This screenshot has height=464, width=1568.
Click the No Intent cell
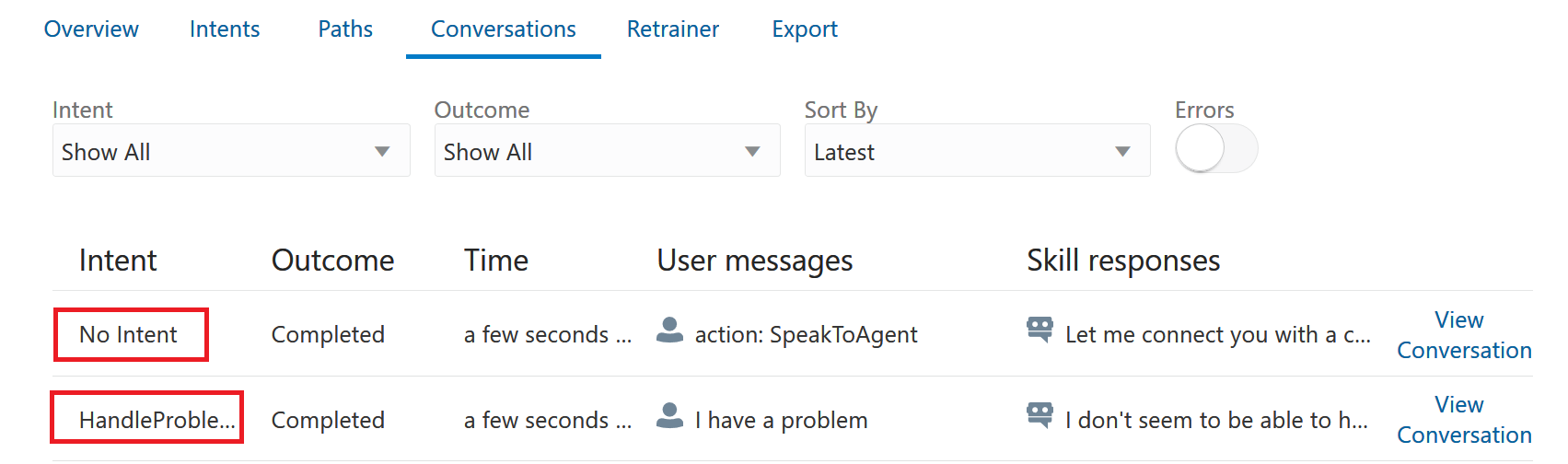click(131, 334)
